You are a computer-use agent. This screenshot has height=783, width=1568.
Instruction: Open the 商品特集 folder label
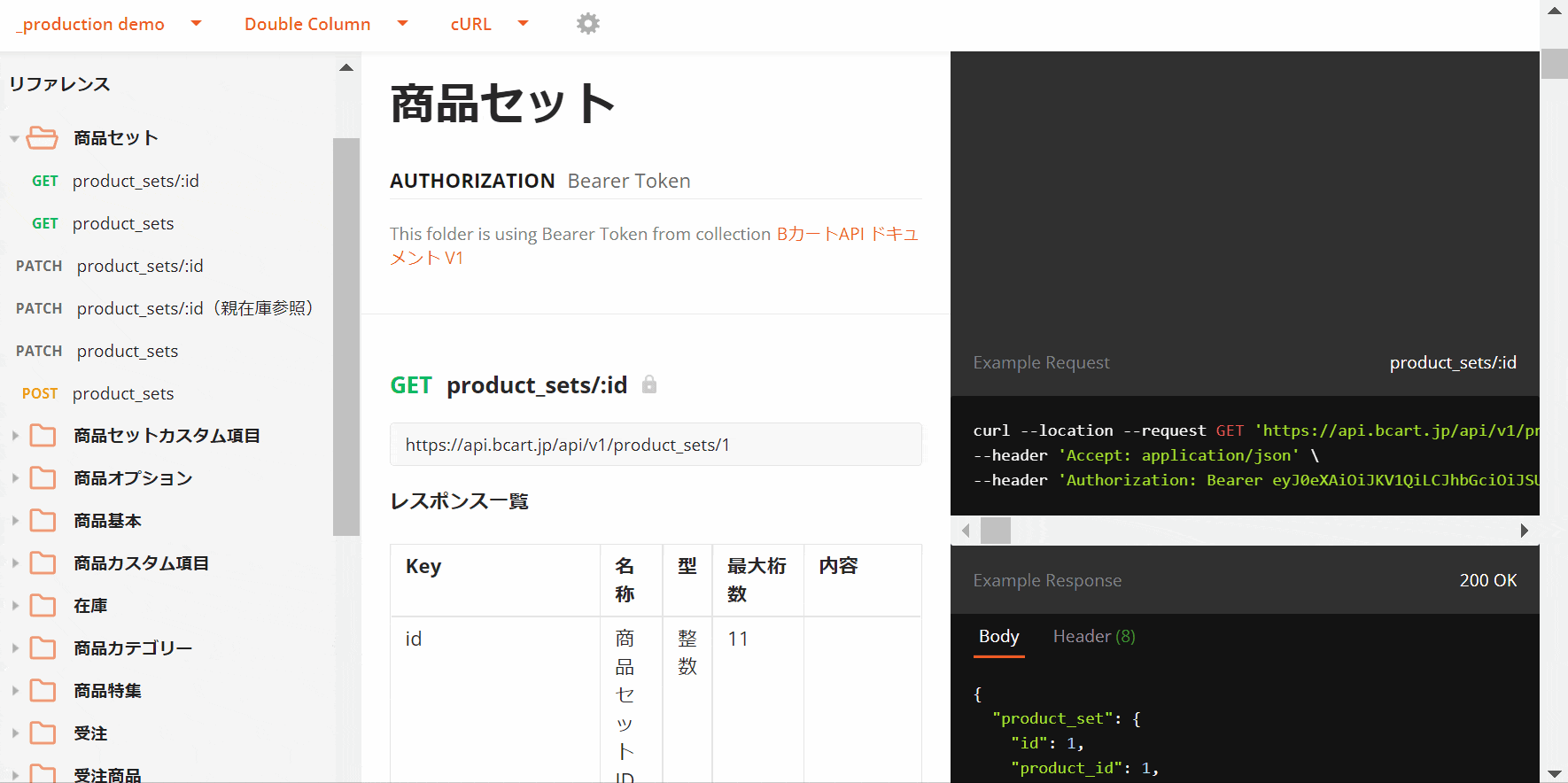point(107,691)
